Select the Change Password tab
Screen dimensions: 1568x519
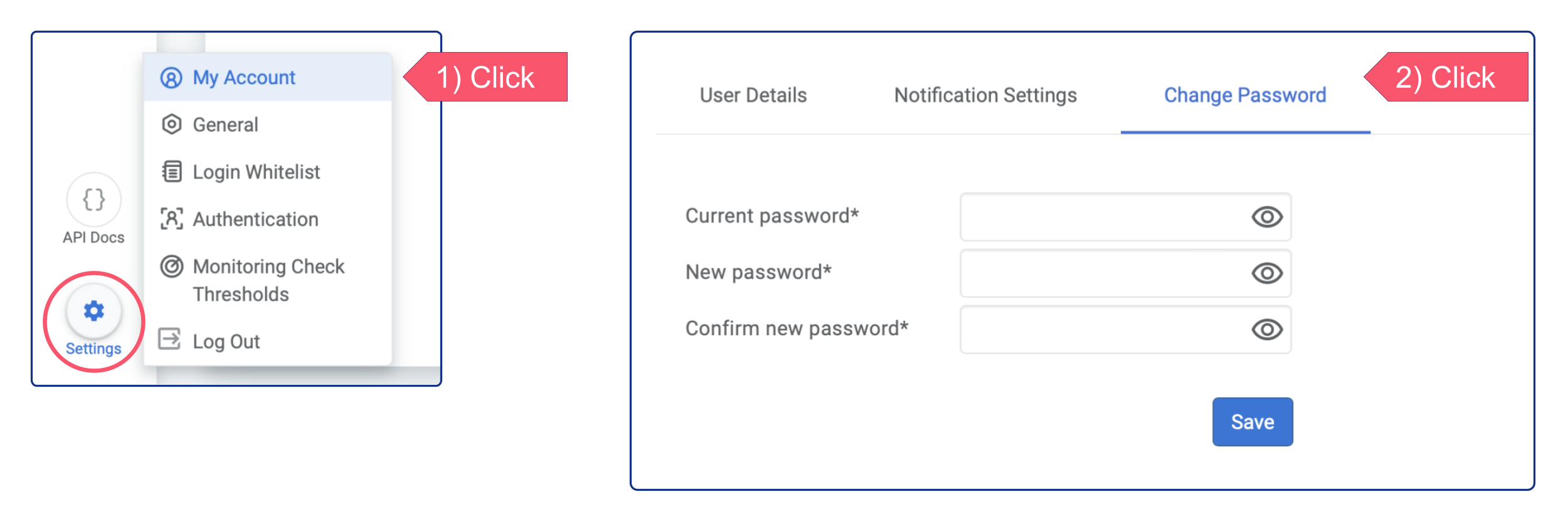[1244, 95]
